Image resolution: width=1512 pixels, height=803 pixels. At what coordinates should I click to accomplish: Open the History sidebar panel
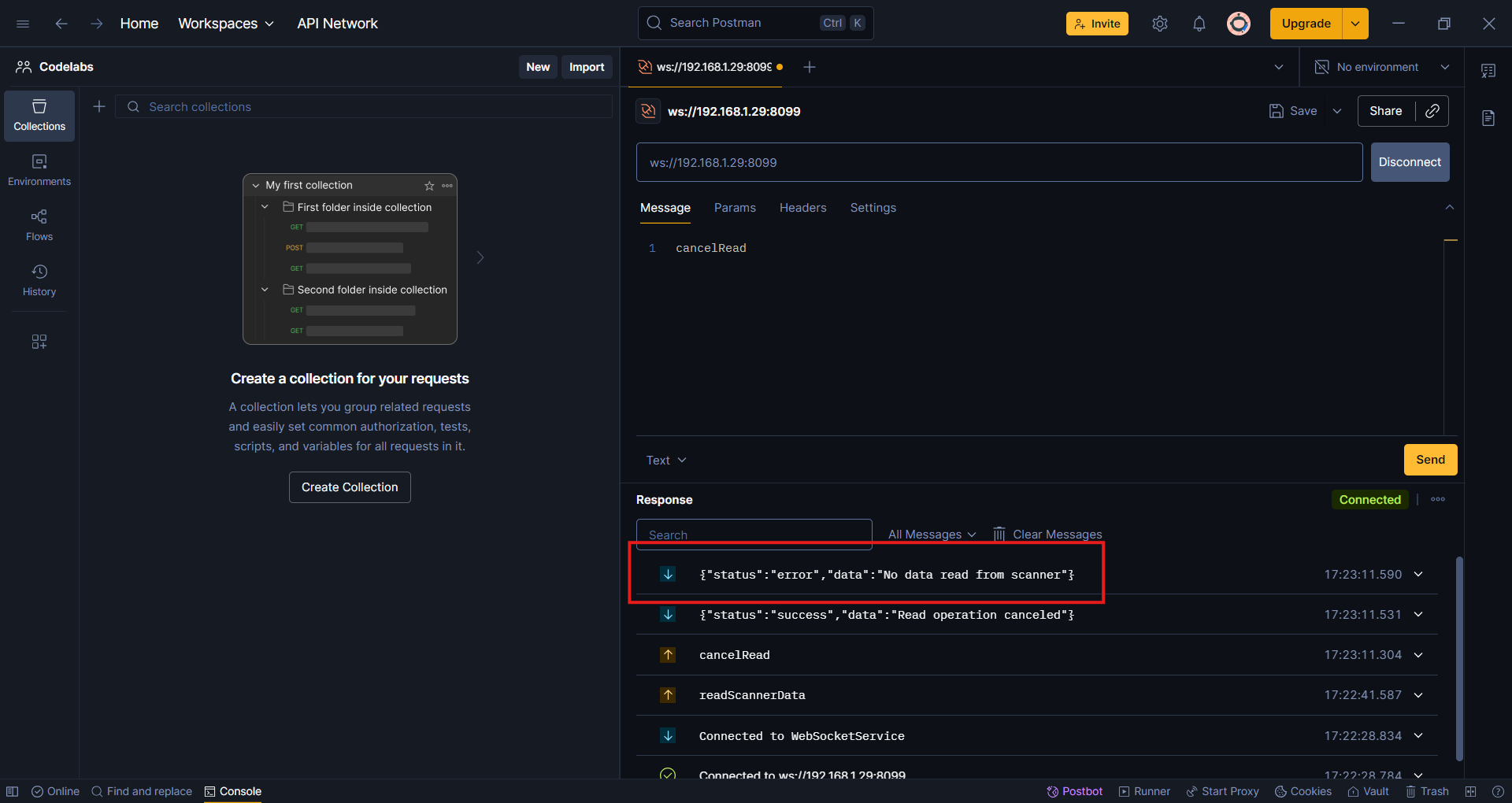pos(39,280)
